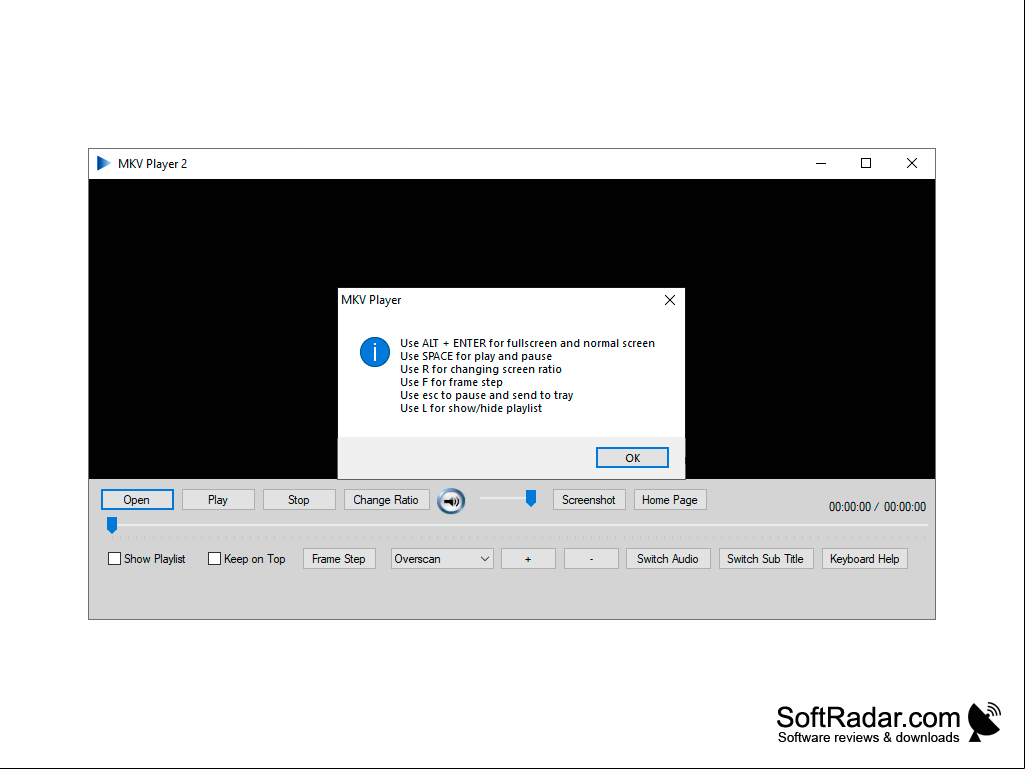1025x769 pixels.
Task: Increase overscan with plus button
Action: 528,558
